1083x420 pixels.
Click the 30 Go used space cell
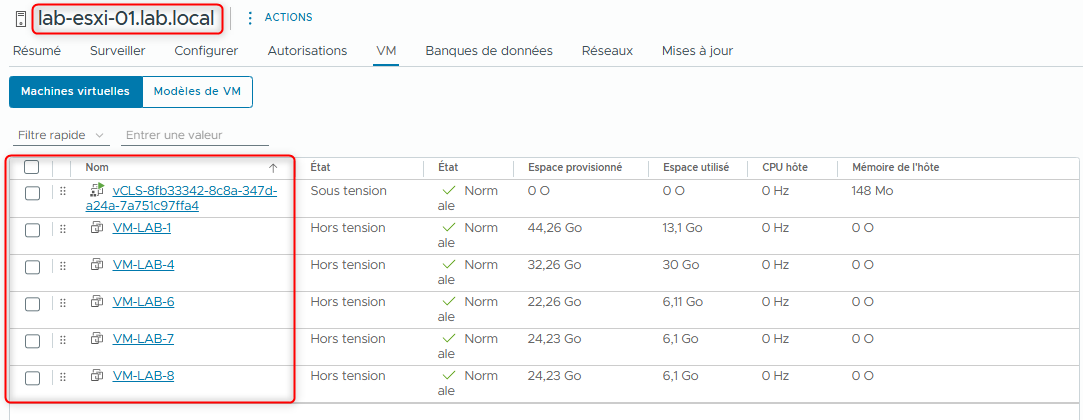[680, 265]
